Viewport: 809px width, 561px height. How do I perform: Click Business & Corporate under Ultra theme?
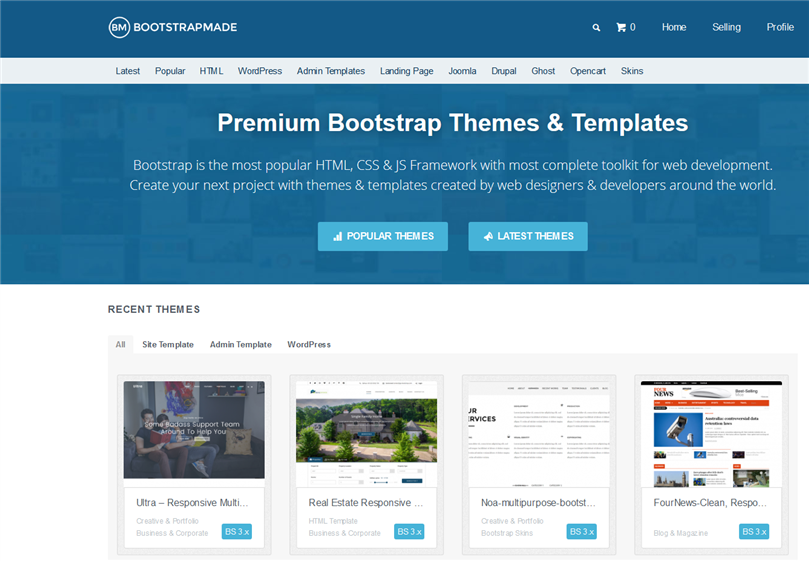172,533
